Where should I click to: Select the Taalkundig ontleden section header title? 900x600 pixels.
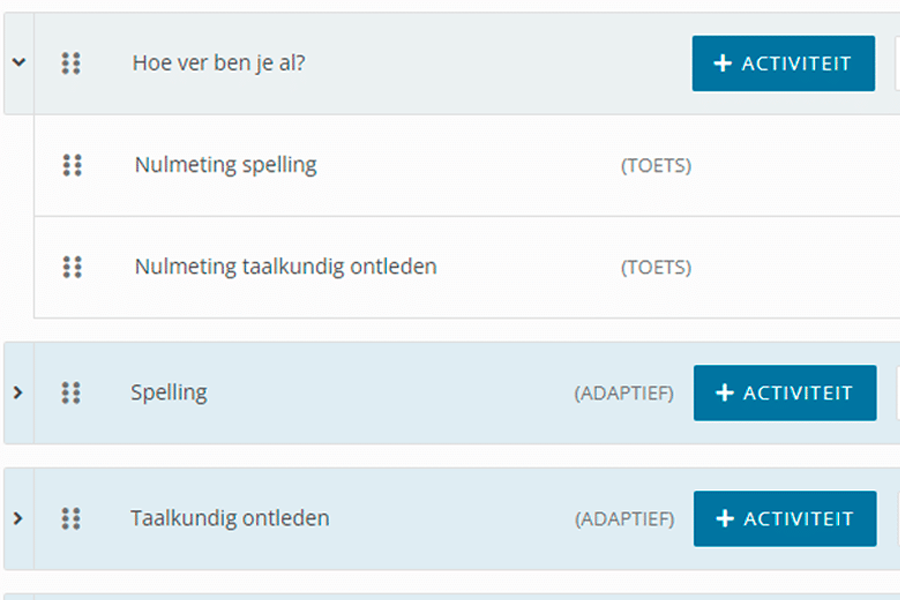[230, 518]
